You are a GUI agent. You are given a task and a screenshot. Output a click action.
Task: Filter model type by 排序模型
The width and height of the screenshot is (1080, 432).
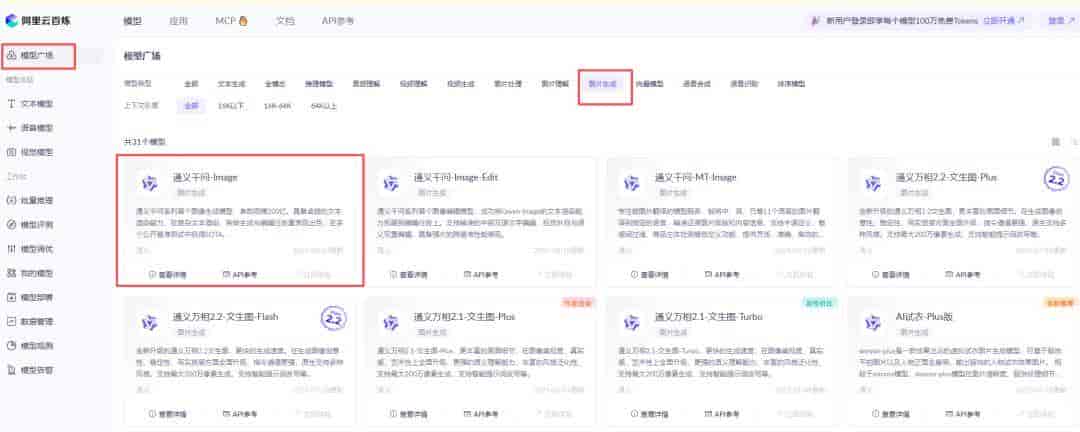point(791,83)
